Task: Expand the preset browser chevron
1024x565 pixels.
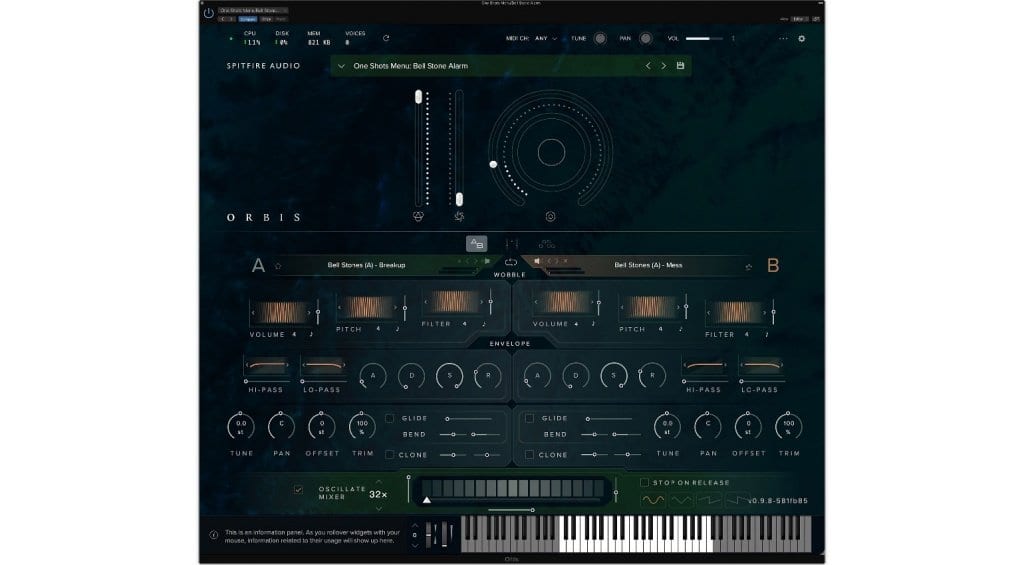Action: (341, 66)
